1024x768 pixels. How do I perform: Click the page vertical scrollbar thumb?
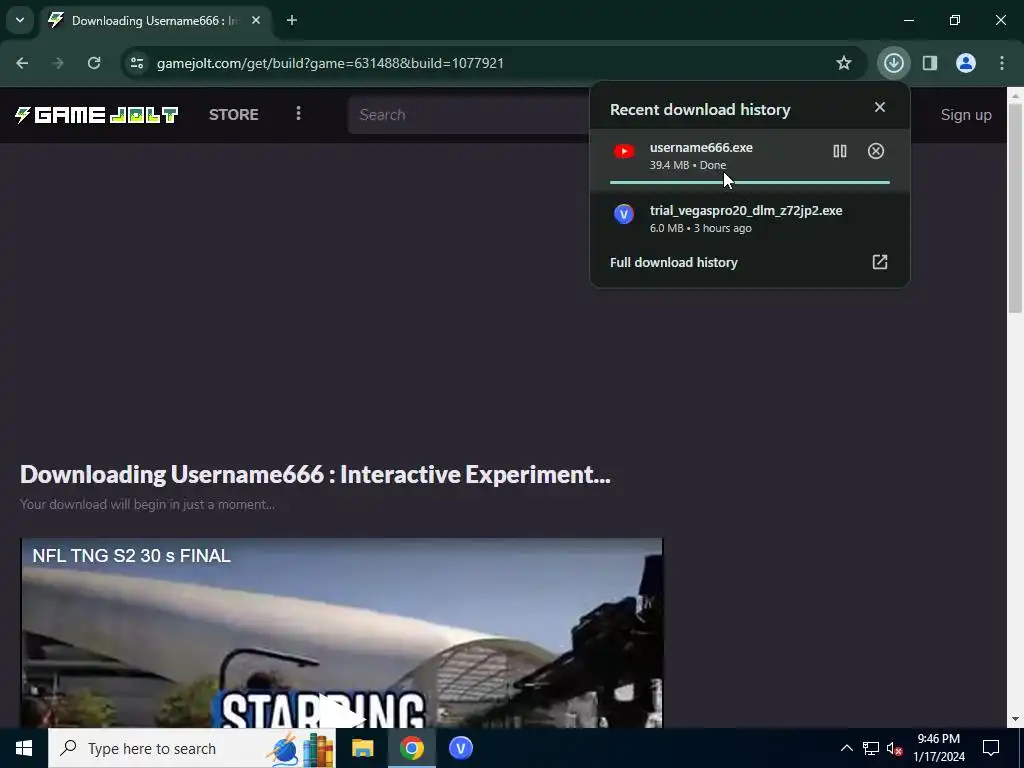click(1015, 209)
